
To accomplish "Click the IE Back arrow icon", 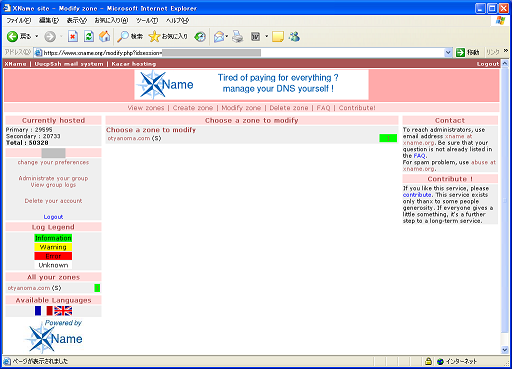I will click(12, 36).
